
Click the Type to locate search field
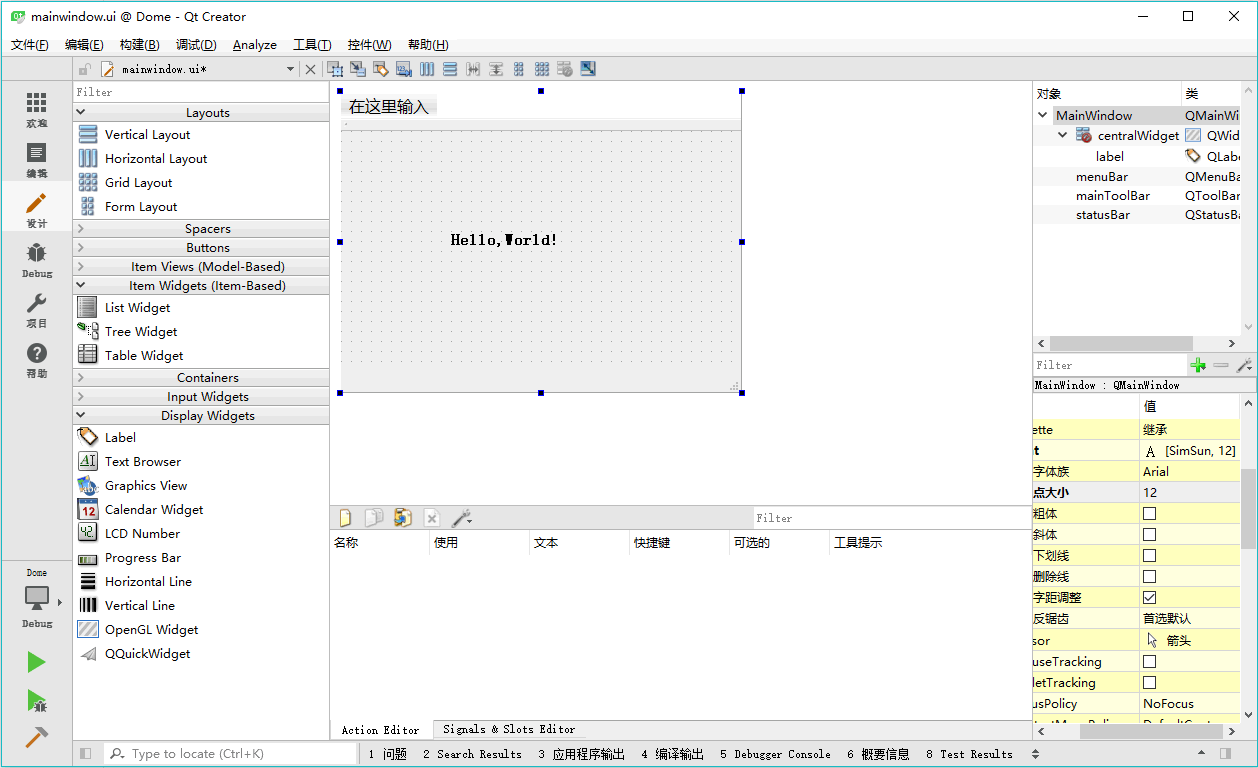point(231,754)
